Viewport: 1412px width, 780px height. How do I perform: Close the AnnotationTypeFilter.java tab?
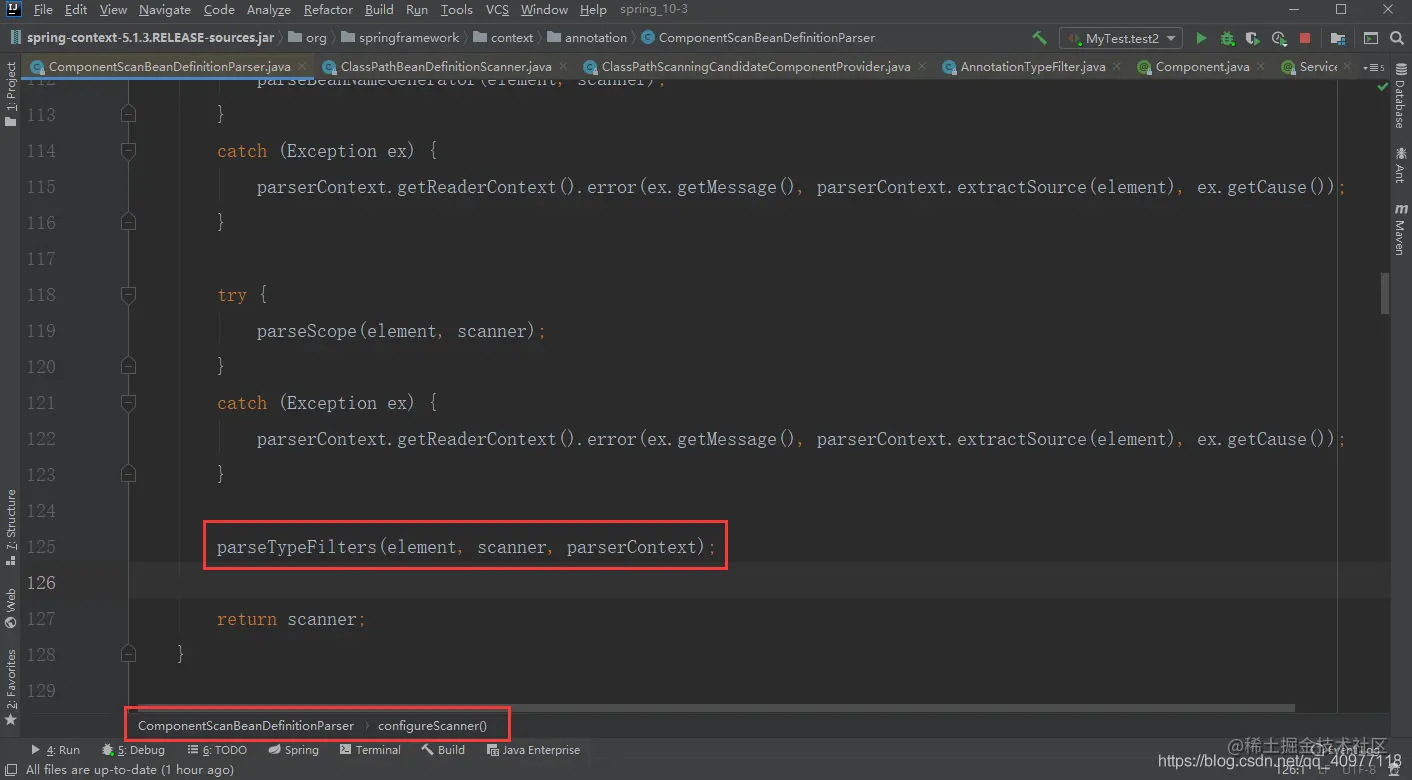[x=1117, y=67]
